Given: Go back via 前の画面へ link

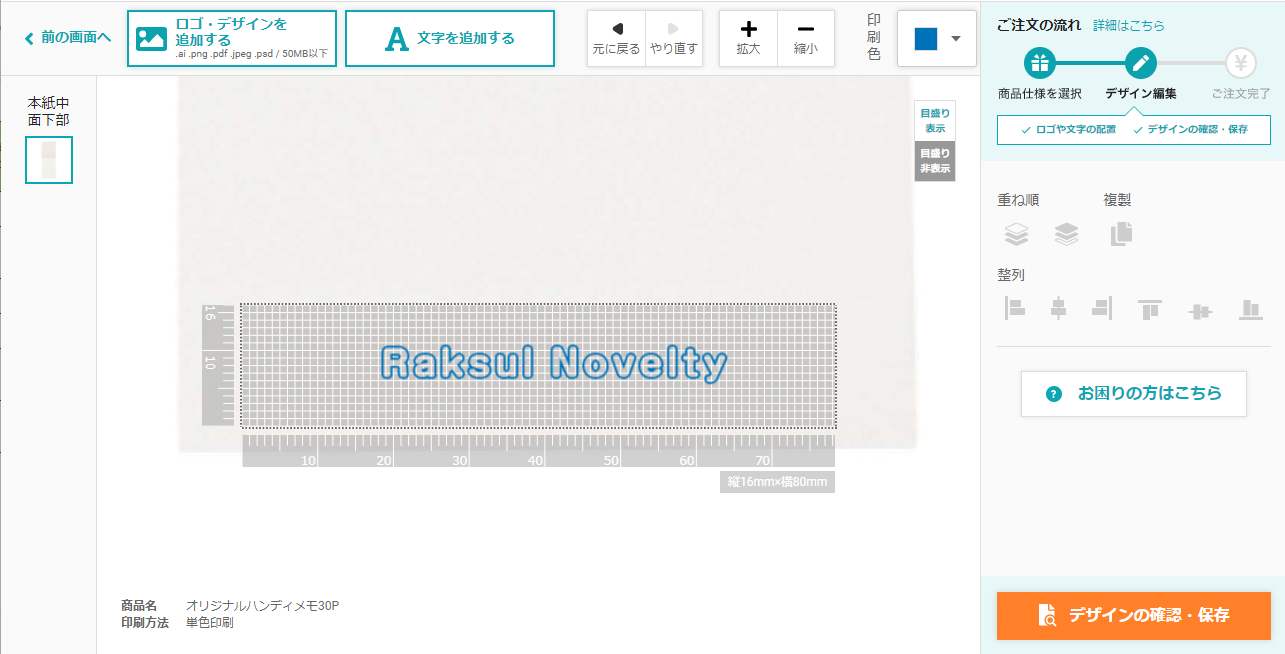Looking at the screenshot, I should click(67, 38).
